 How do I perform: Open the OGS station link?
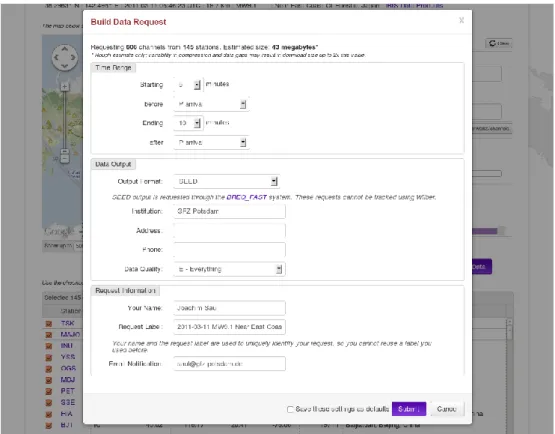pos(68,368)
